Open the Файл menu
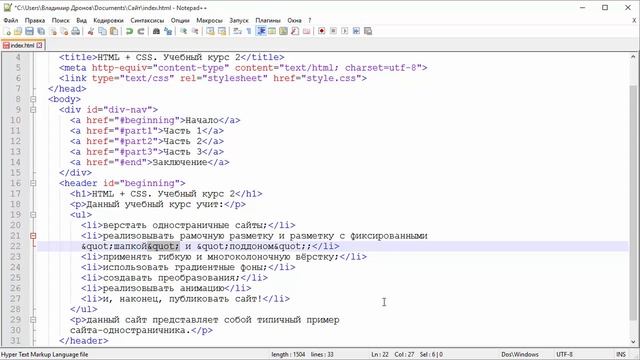The width and height of the screenshot is (640, 360). coord(11,20)
